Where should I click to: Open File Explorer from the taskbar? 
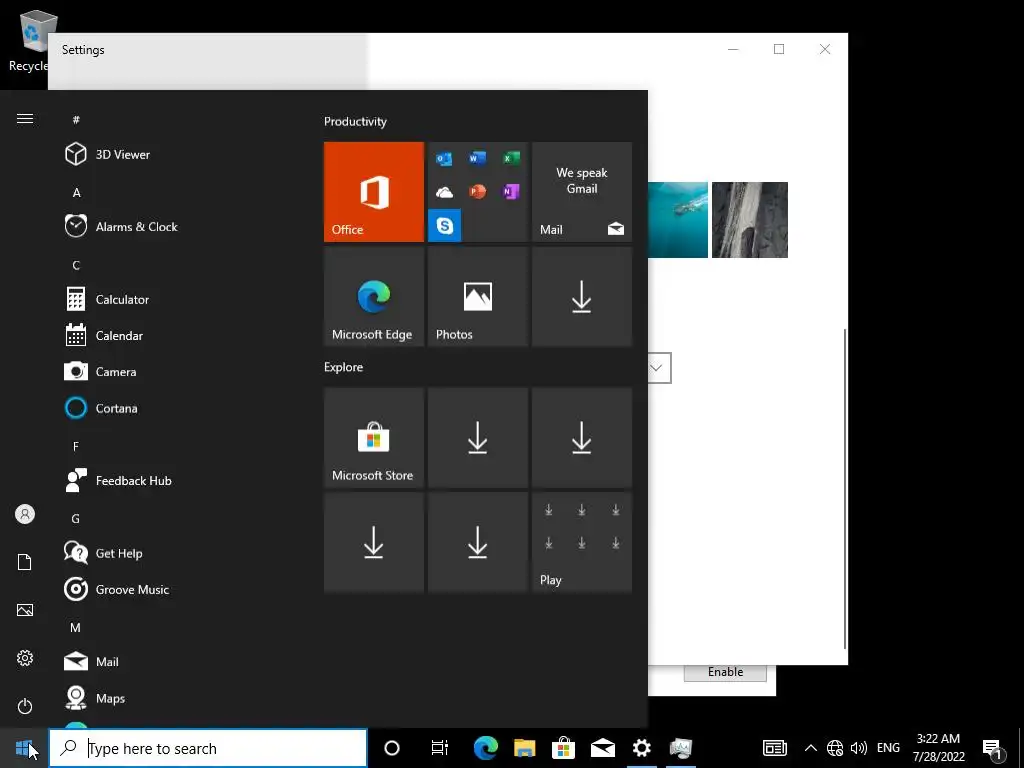pyautogui.click(x=524, y=748)
